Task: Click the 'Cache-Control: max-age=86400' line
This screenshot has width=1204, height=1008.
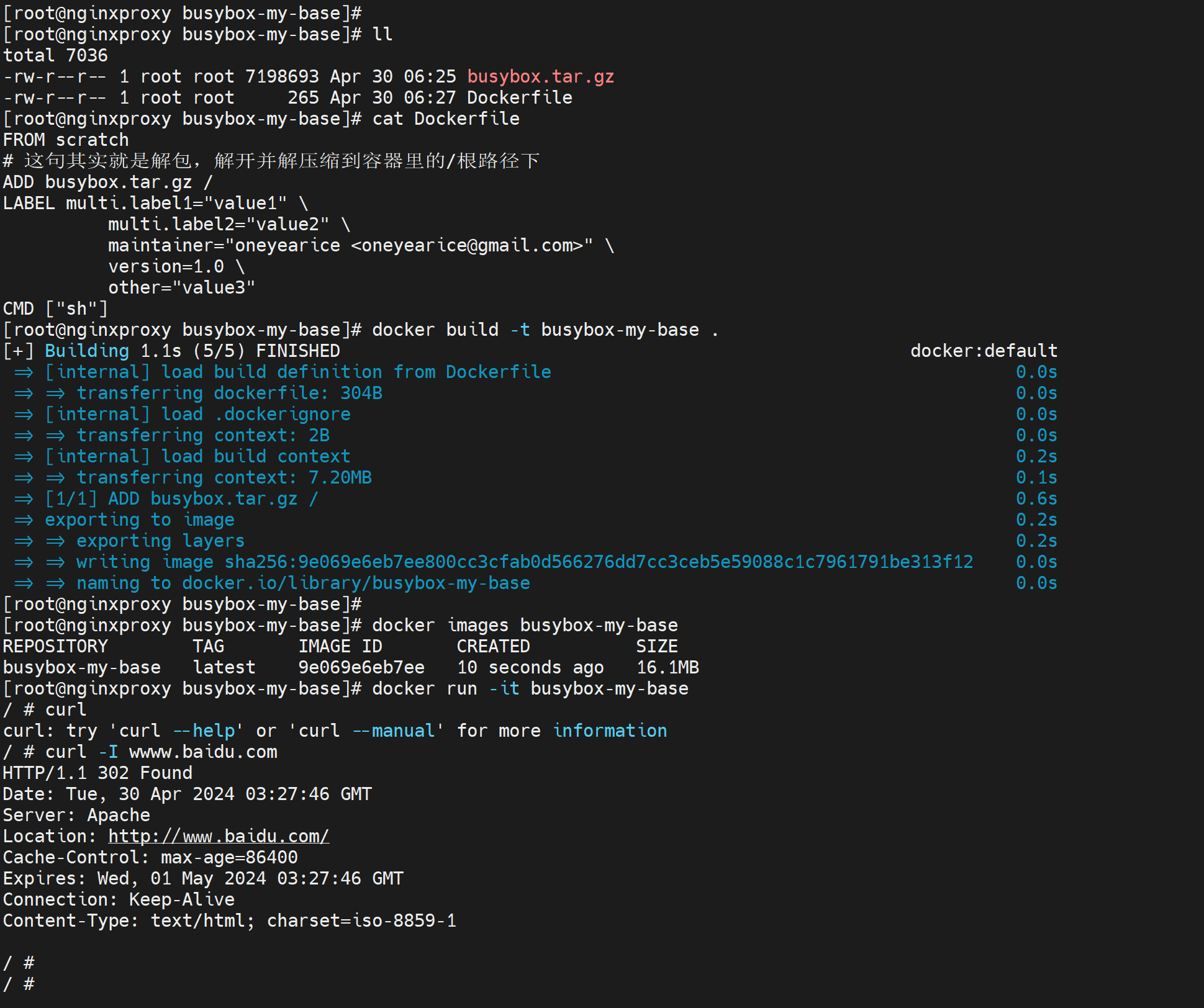Action: click(150, 857)
